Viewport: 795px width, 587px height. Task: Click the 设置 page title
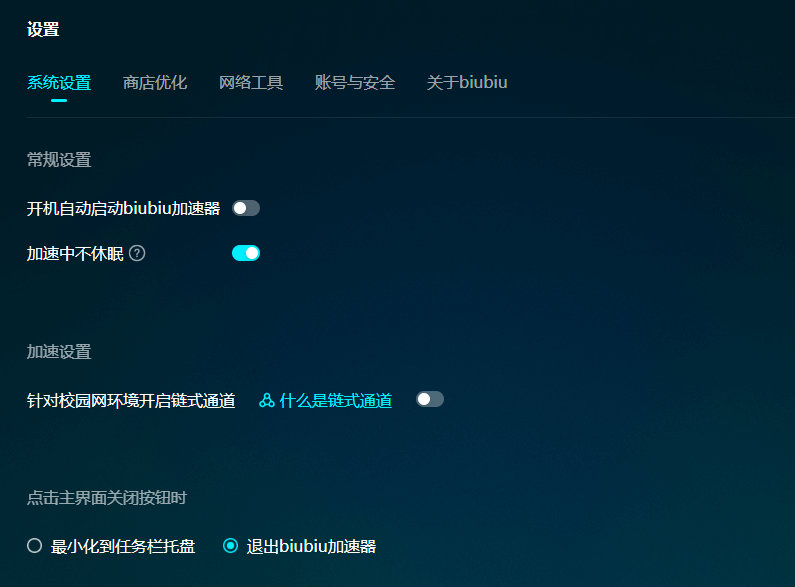[x=43, y=29]
